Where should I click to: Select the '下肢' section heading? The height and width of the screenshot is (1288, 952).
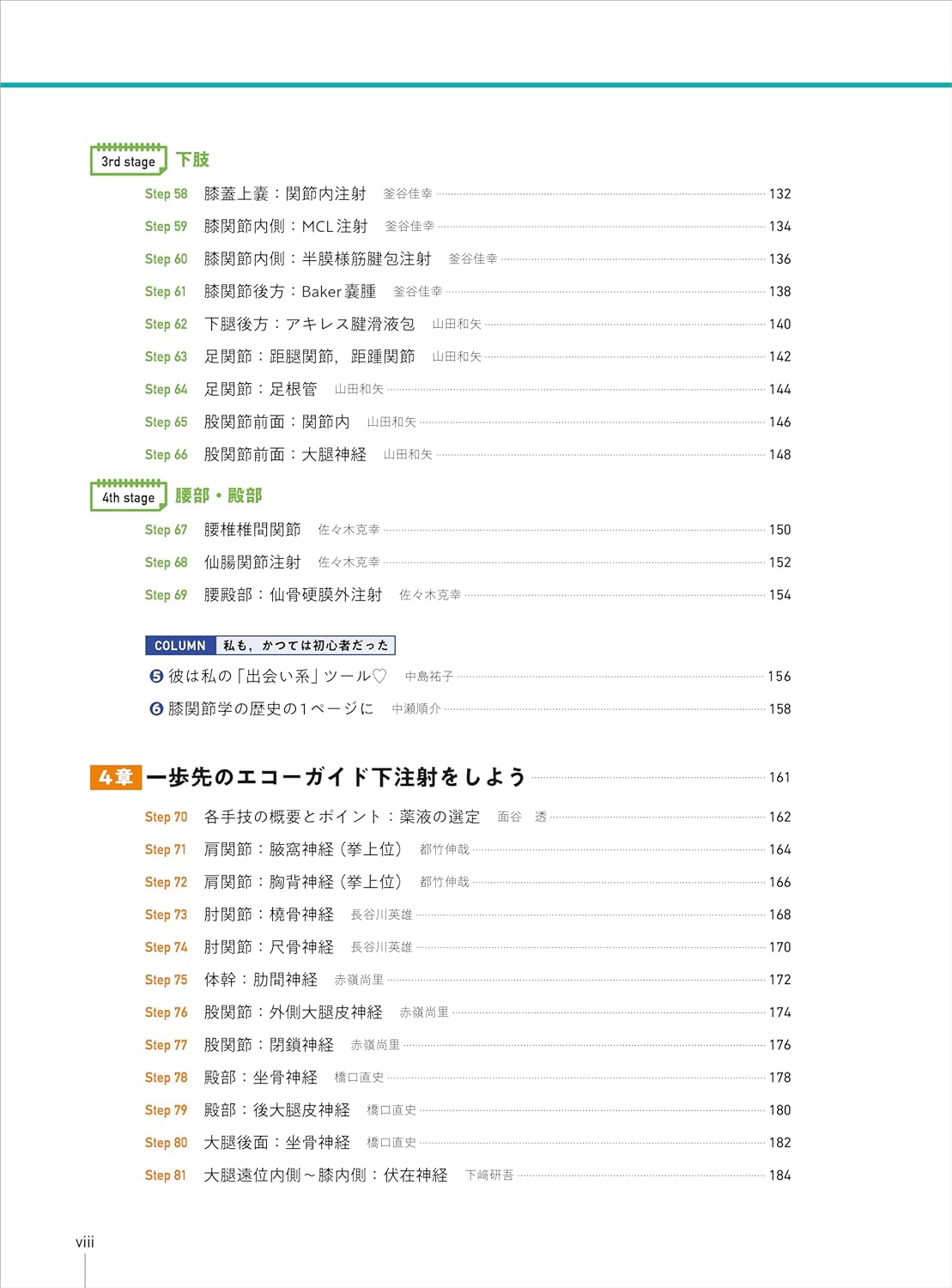[192, 160]
